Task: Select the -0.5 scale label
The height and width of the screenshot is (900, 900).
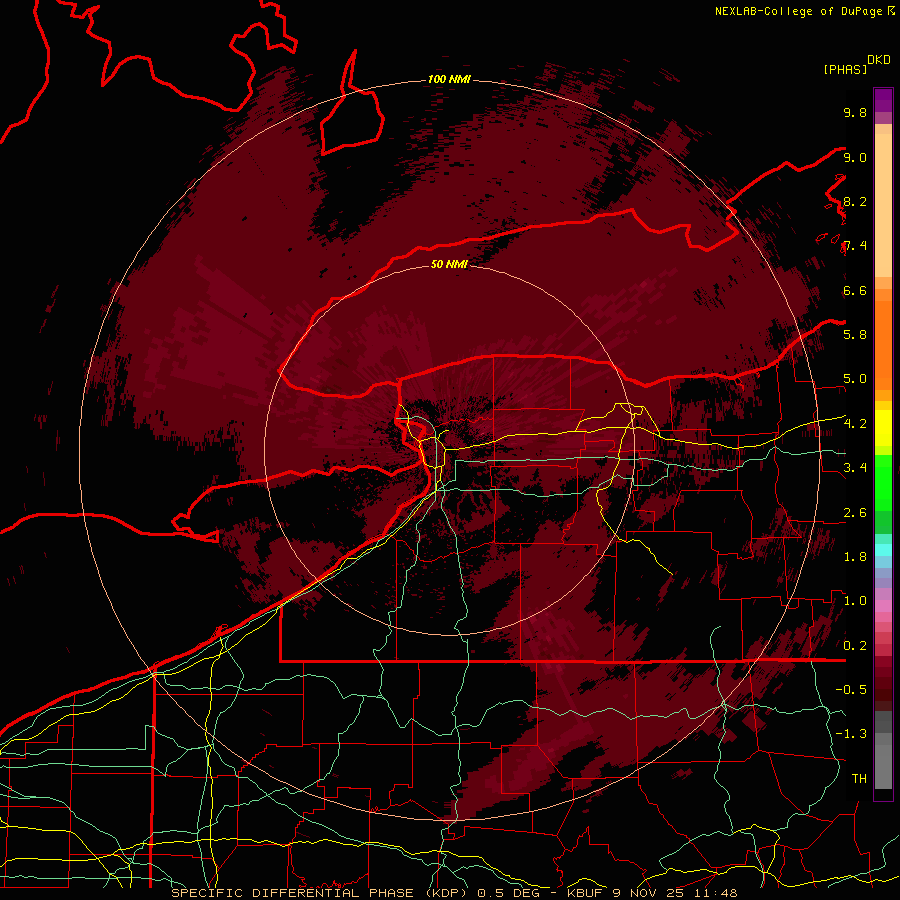Action: [x=851, y=689]
